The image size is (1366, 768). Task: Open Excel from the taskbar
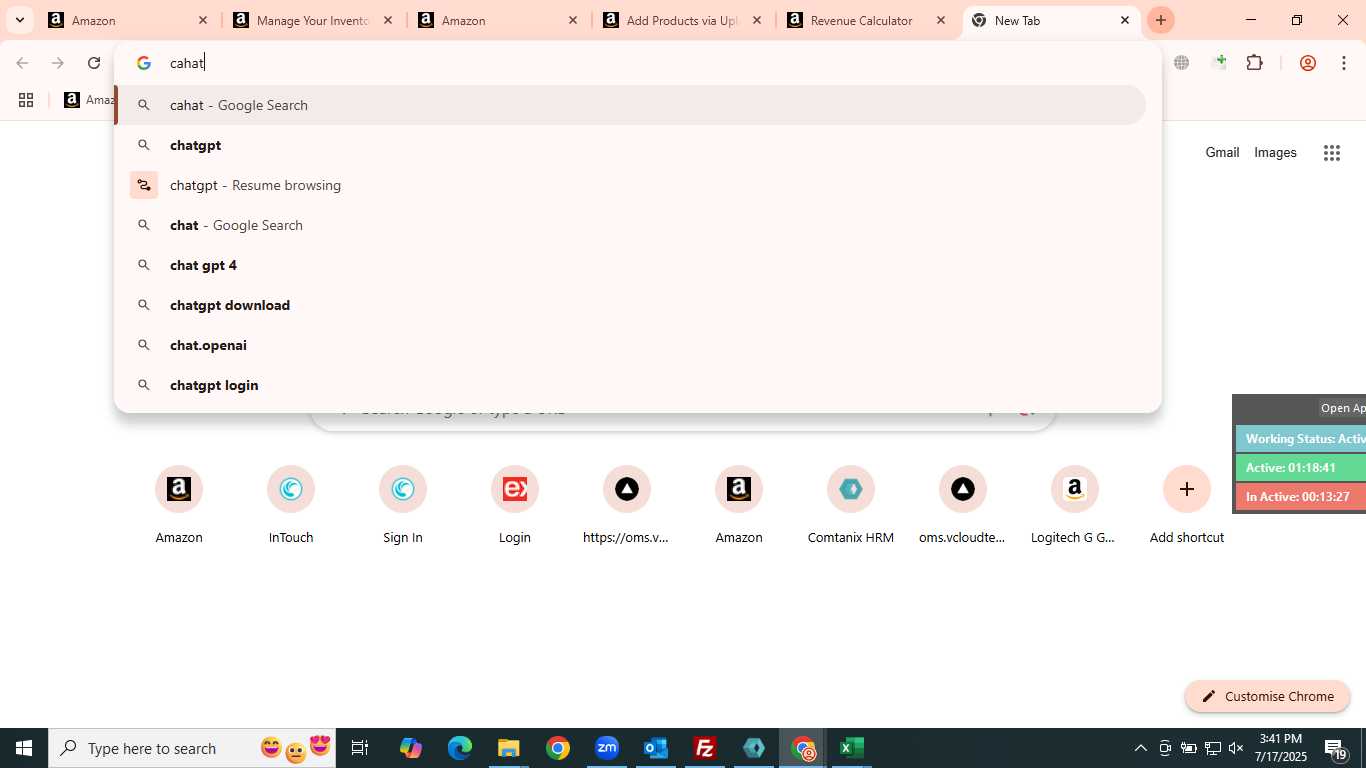852,748
